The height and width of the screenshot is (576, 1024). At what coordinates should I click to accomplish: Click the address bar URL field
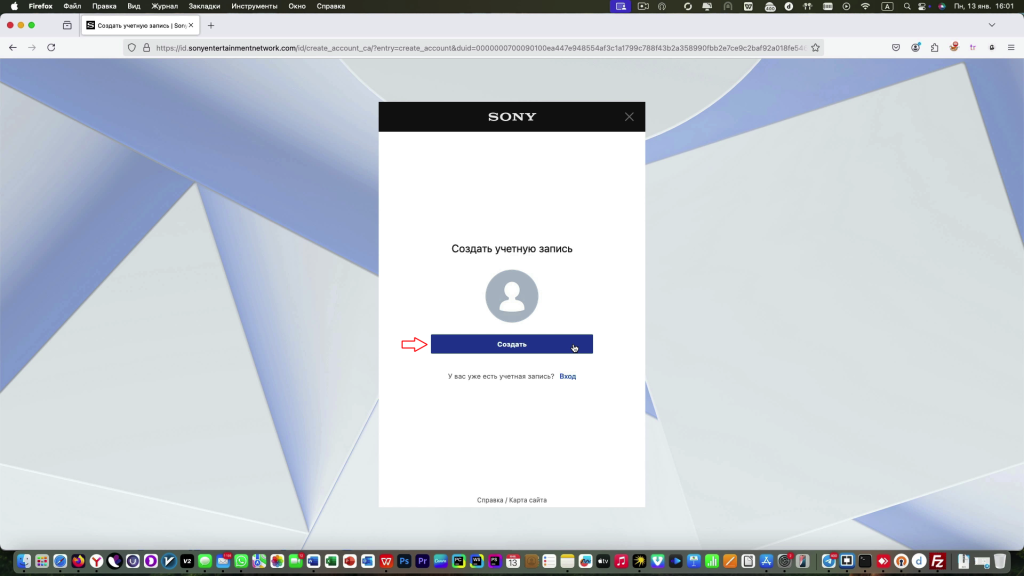point(470,47)
